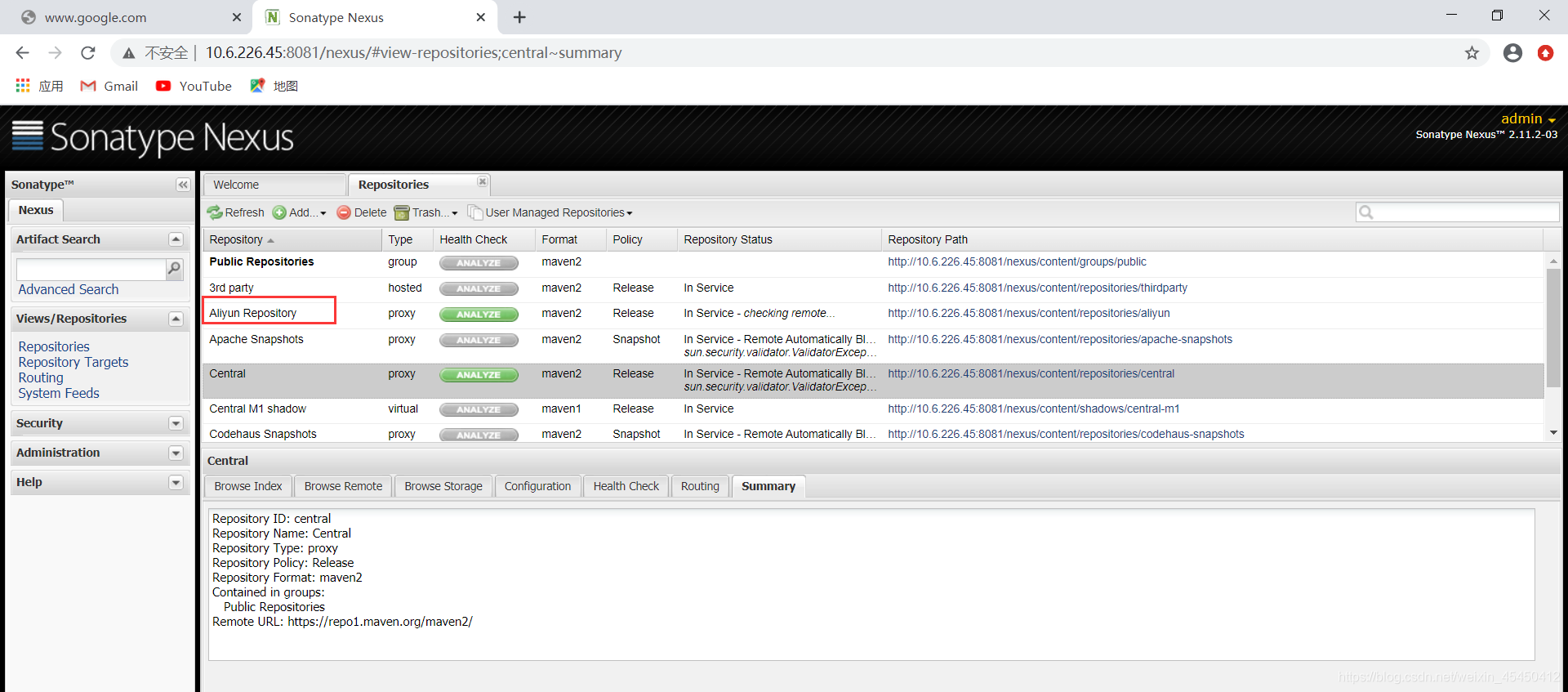Sort by the Repository column header
This screenshot has height=692, width=1568.
(x=292, y=239)
